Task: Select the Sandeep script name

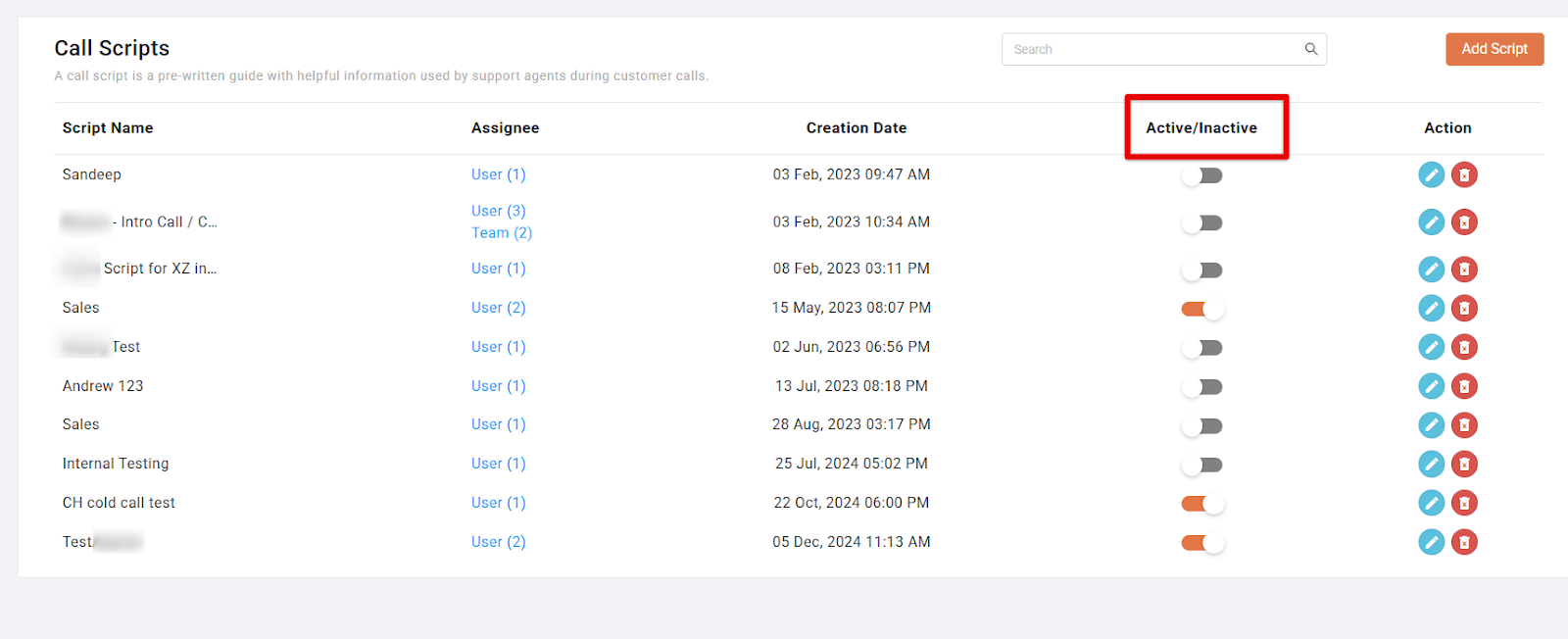Action: click(x=92, y=174)
